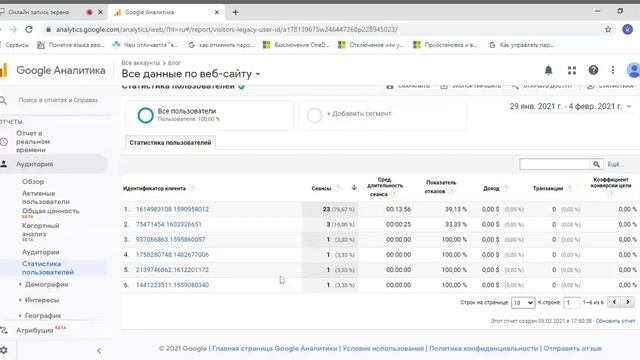Switch to the Онлайн запись экрана tab
This screenshot has height=360, width=640.
click(x=38, y=12)
